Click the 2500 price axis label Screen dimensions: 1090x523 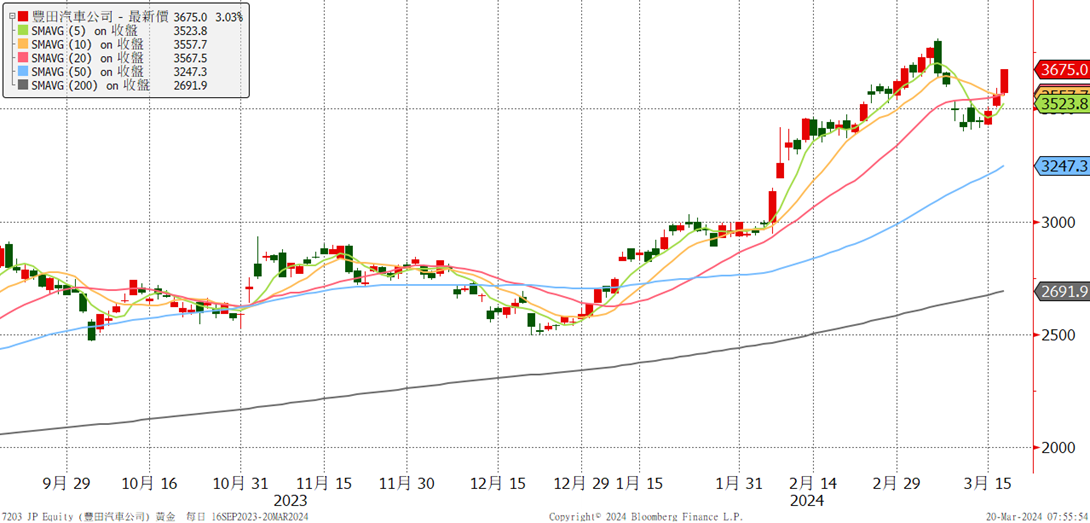point(1057,335)
